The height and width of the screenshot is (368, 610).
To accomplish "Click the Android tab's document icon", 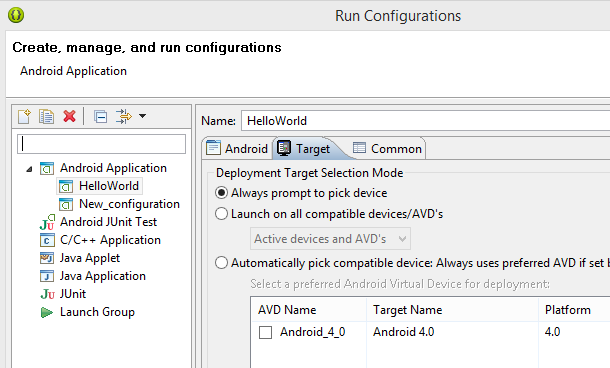I will click(213, 147).
